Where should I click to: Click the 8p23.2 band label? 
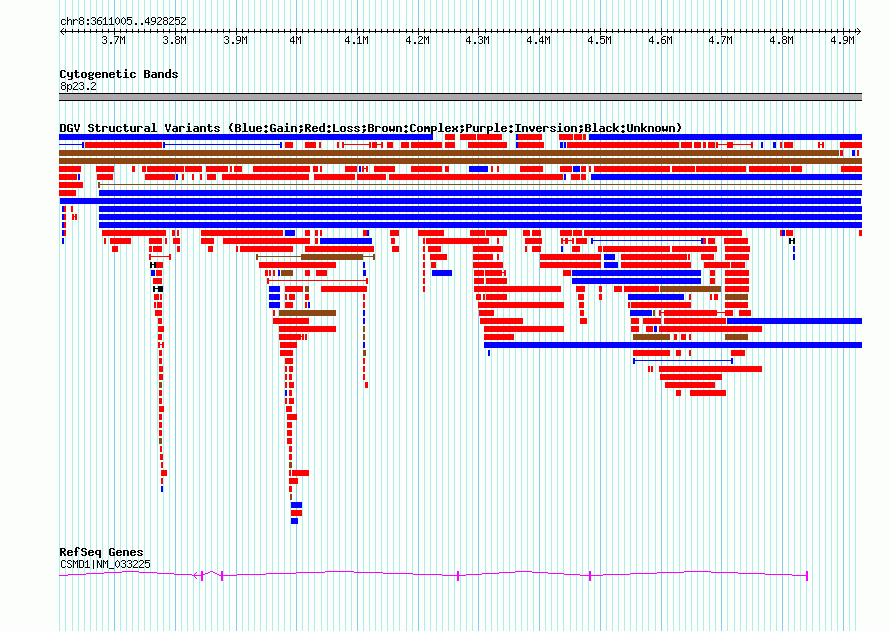(78, 86)
